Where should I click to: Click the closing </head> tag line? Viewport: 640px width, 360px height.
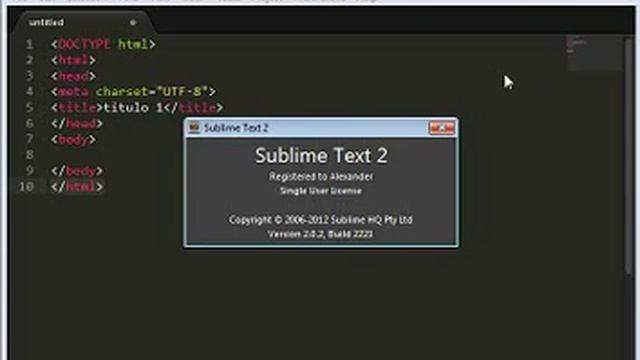pyautogui.click(x=77, y=123)
